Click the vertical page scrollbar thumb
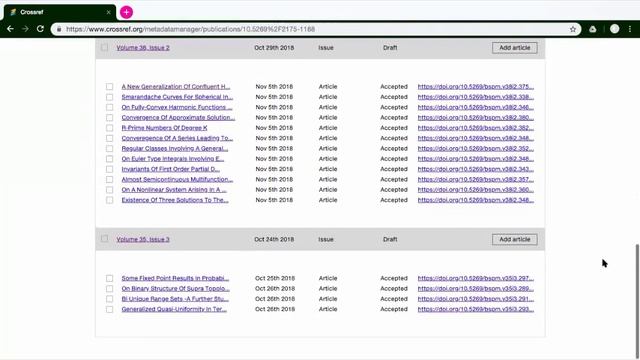640x360 pixels. pos(637,300)
